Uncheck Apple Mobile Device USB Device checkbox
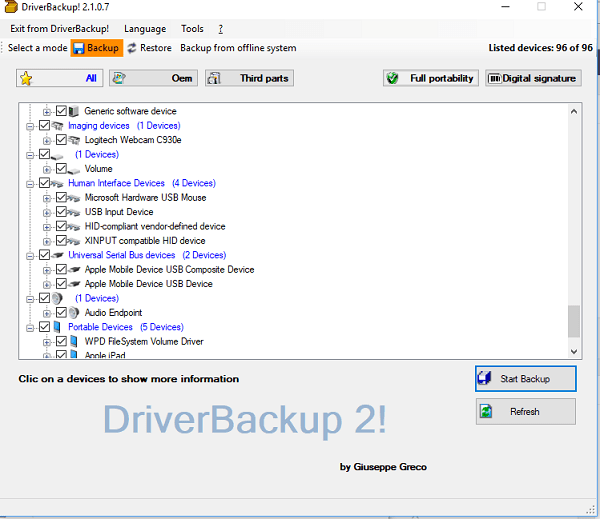Image resolution: width=600 pixels, height=519 pixels. coord(61,284)
